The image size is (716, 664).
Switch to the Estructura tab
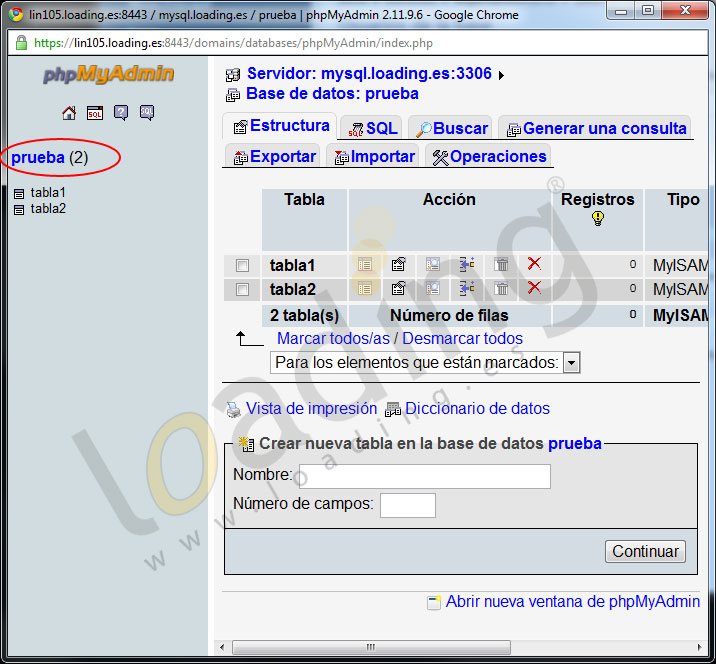280,126
